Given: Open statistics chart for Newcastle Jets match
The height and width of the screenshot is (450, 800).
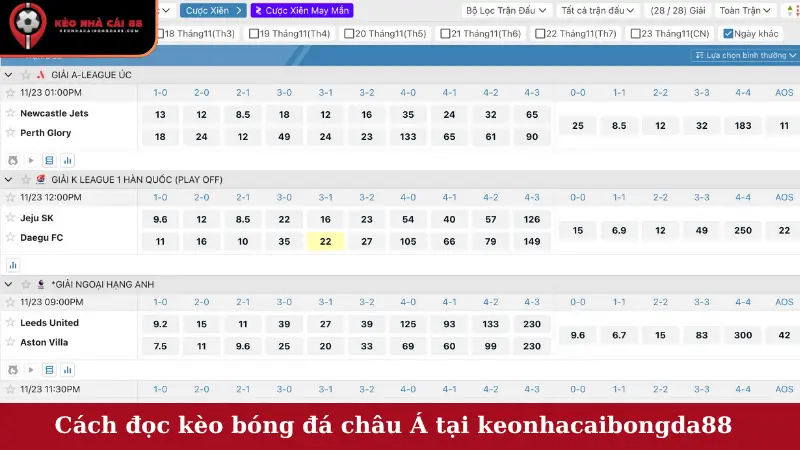Looking at the screenshot, I should (x=67, y=160).
